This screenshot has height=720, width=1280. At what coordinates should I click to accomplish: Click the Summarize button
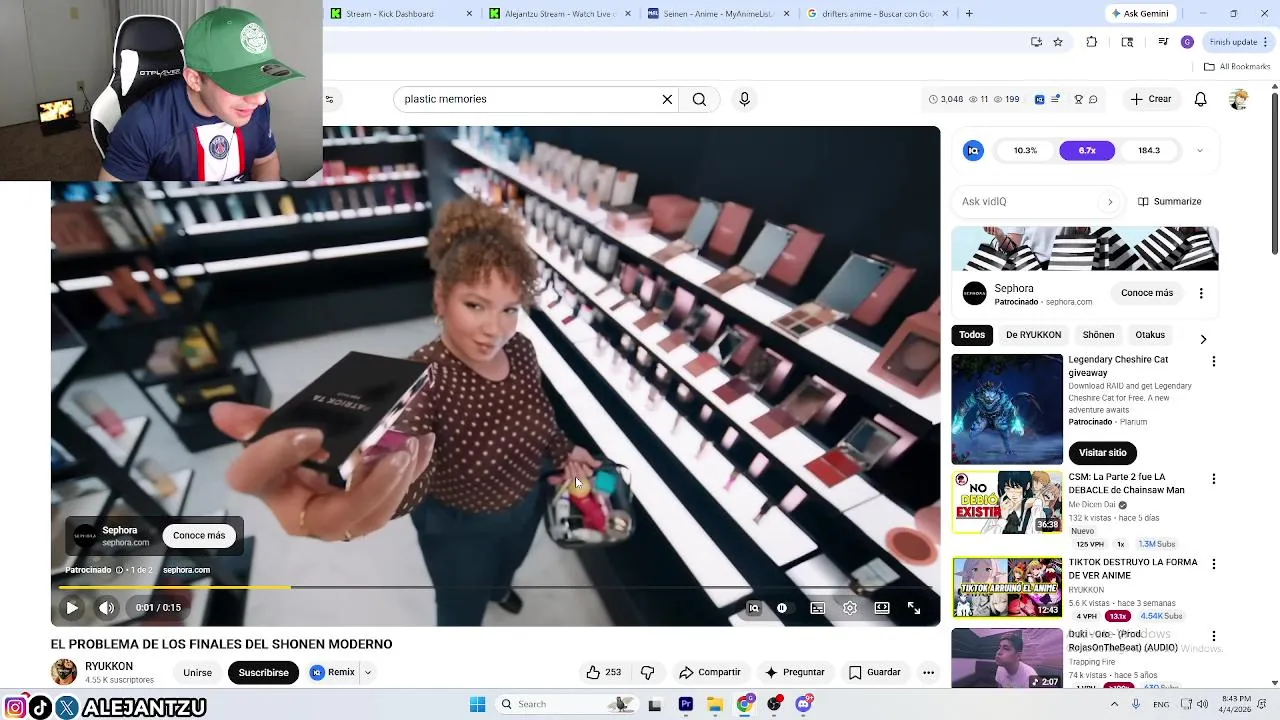coord(1169,201)
